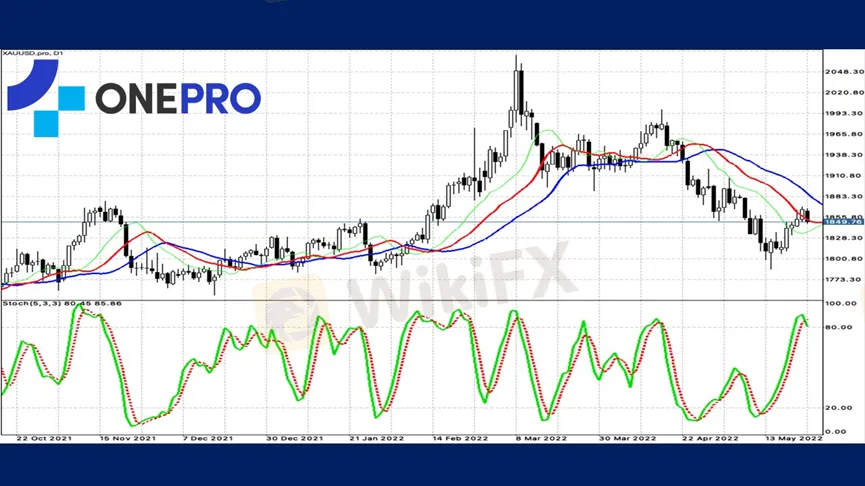Screen dimensions: 865x486
Task: Click the 30 Dec 2021 date marker
Action: point(293,438)
